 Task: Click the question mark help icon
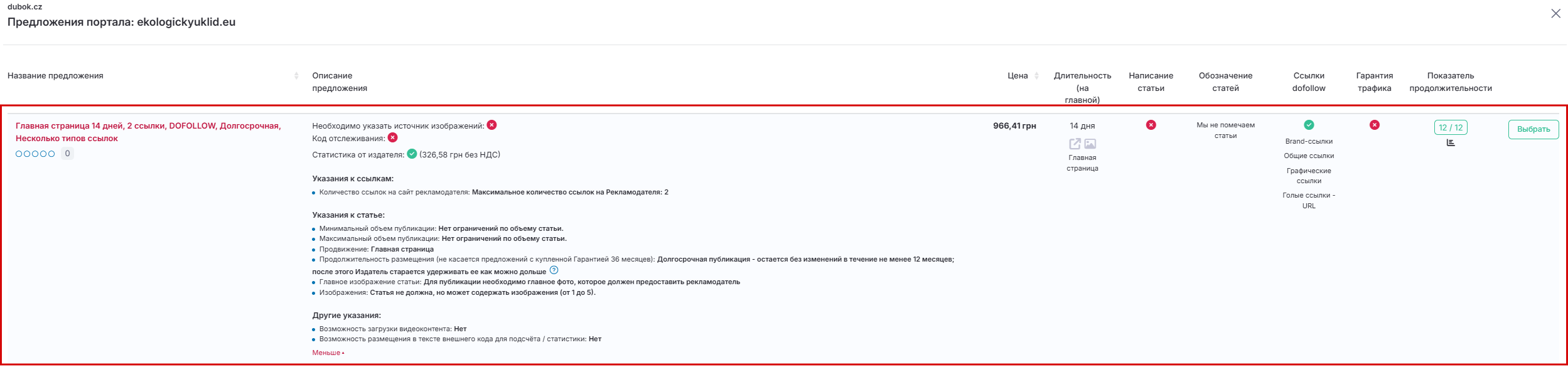[554, 270]
